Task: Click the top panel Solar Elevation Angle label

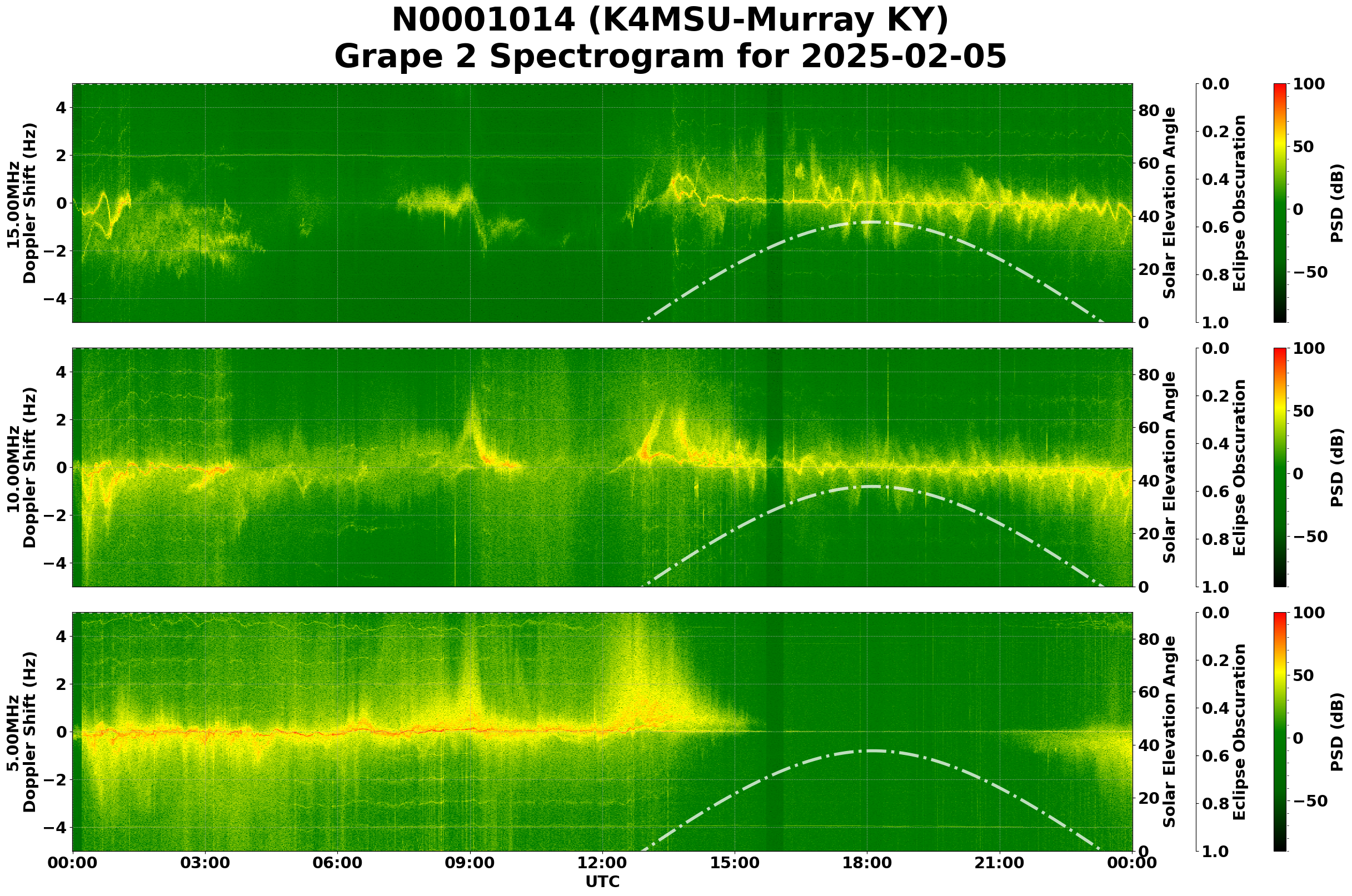Action: 1170,203
